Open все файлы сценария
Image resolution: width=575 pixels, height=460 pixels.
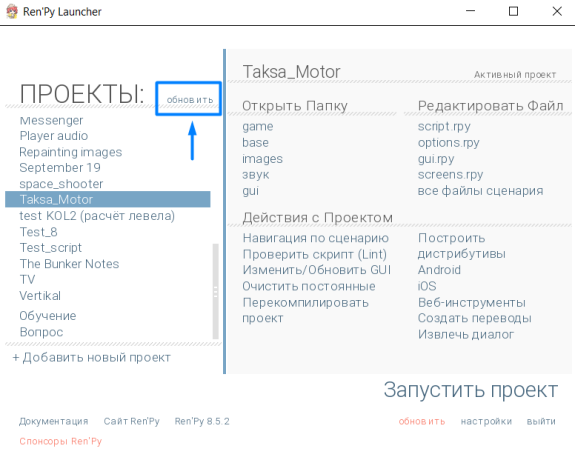(x=480, y=191)
